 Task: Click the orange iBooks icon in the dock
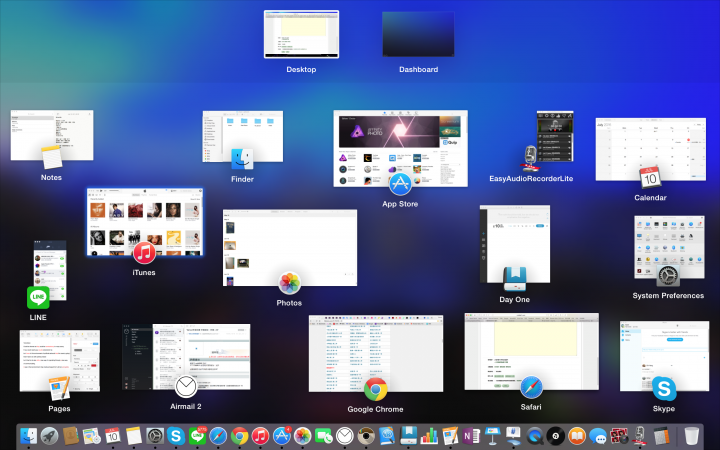[577, 436]
